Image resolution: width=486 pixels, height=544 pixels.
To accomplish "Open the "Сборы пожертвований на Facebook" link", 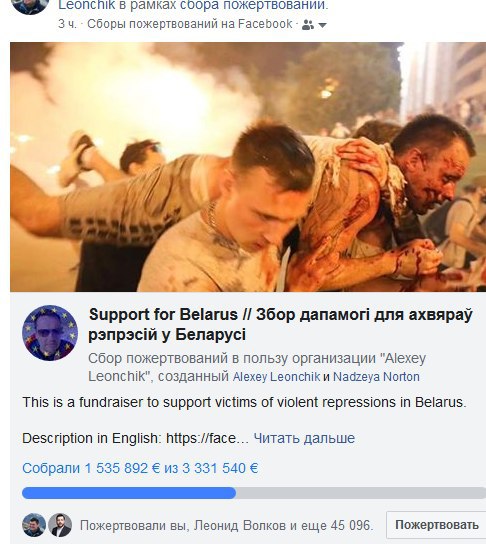I will click(x=190, y=24).
